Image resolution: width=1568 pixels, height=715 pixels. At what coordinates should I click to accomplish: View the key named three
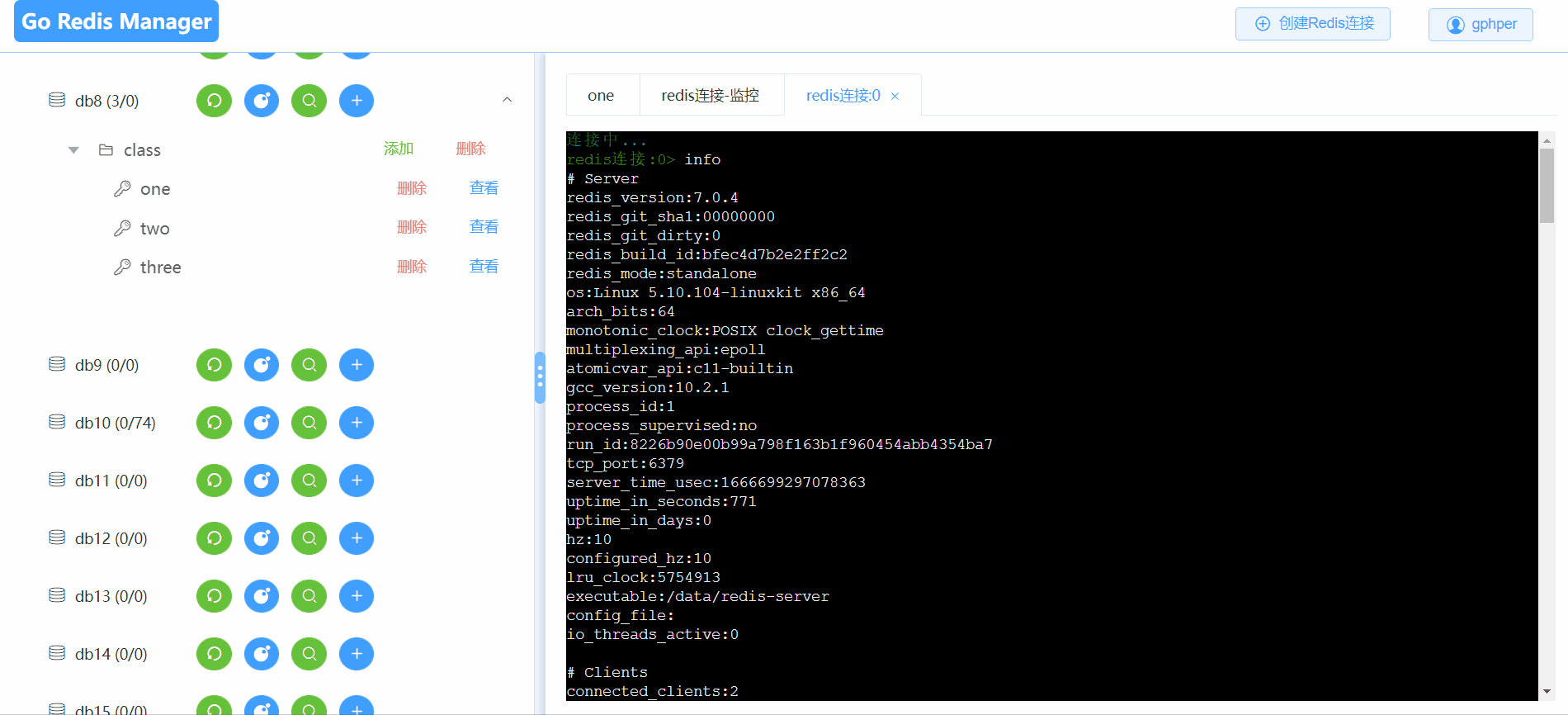[484, 267]
